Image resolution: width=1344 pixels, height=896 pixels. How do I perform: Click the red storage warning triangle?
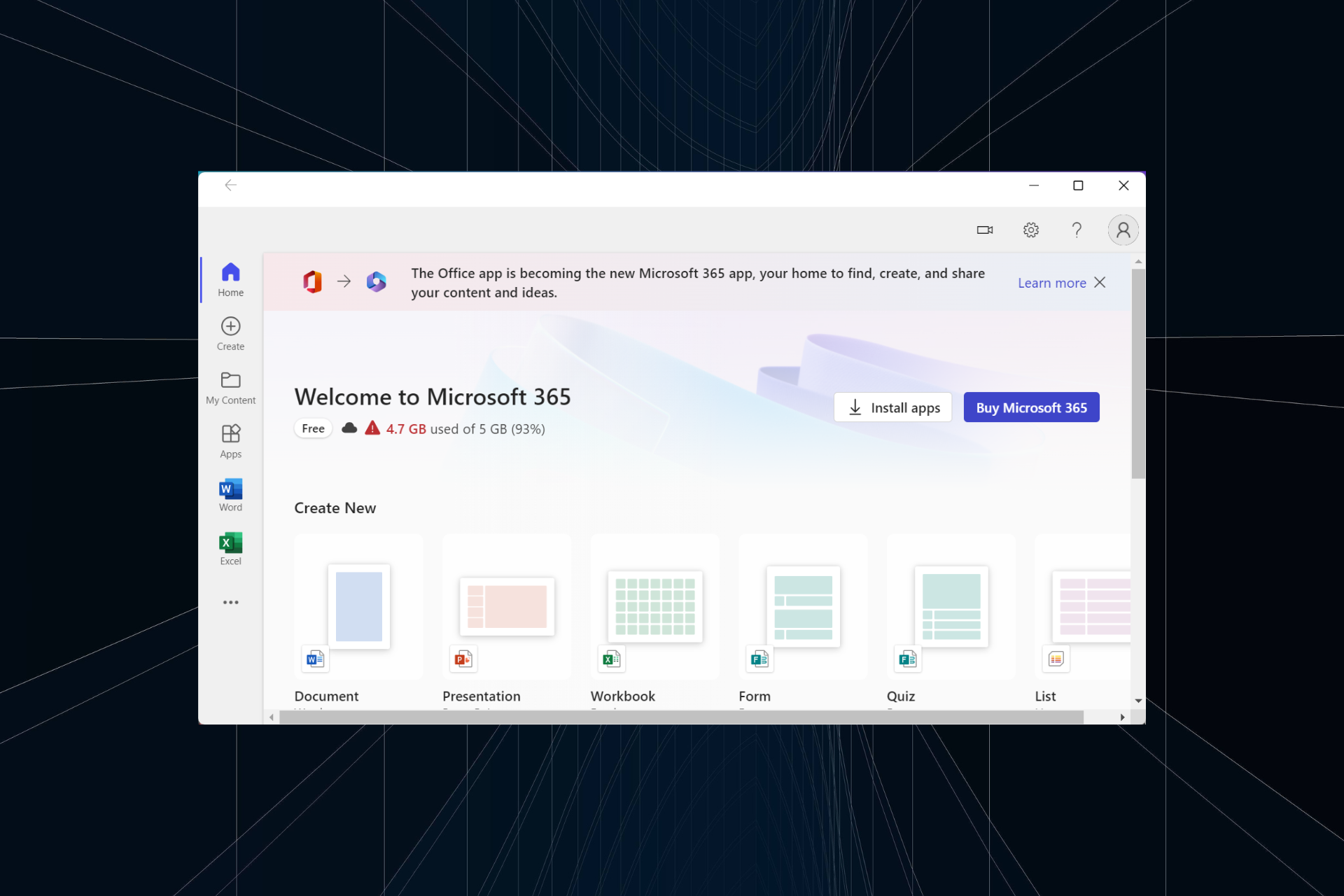pos(372,428)
